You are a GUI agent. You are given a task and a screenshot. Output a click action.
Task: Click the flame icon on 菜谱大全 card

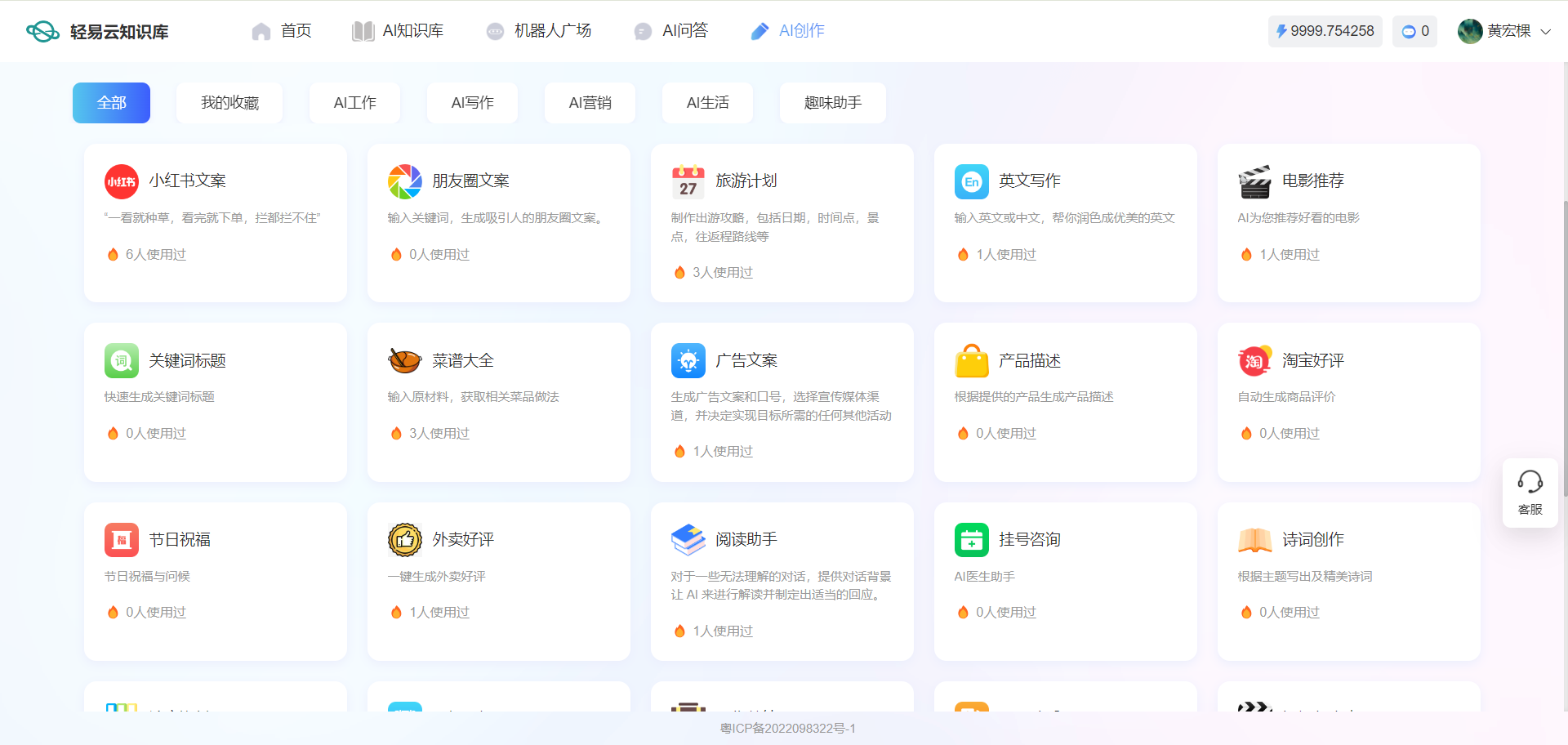[x=396, y=434]
